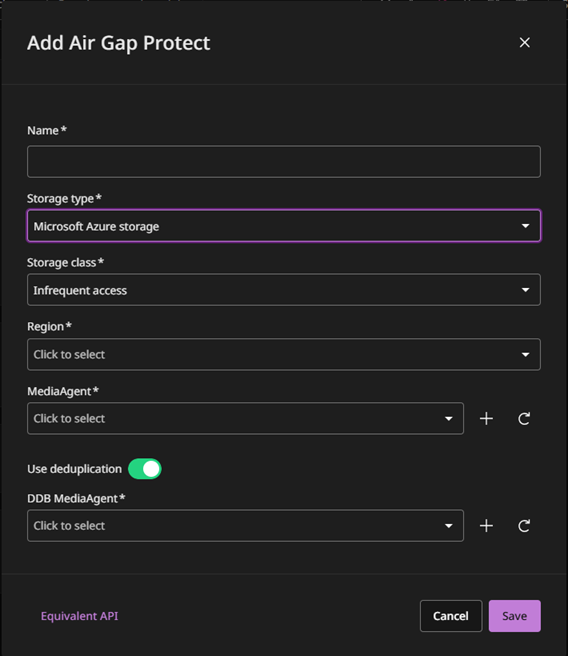Open the MediaAgent dropdown

click(x=246, y=418)
